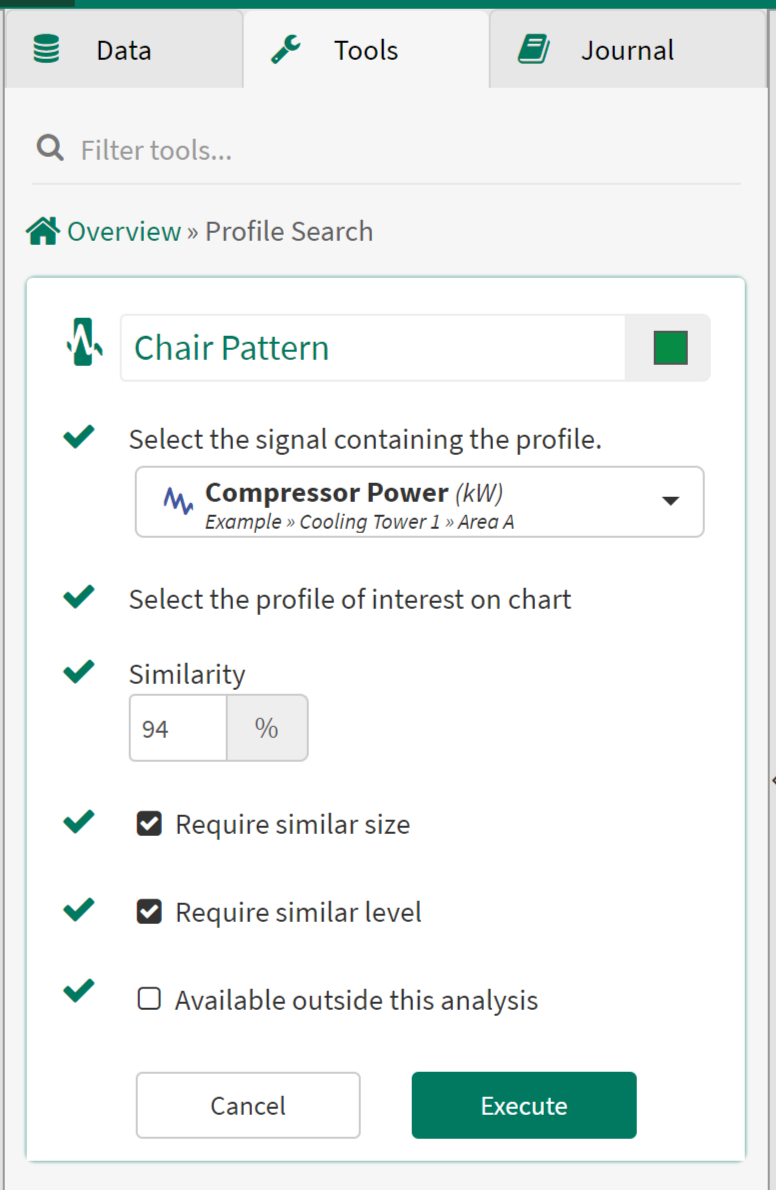Click the Similarity percentage input field
The image size is (776, 1190).
click(178, 729)
